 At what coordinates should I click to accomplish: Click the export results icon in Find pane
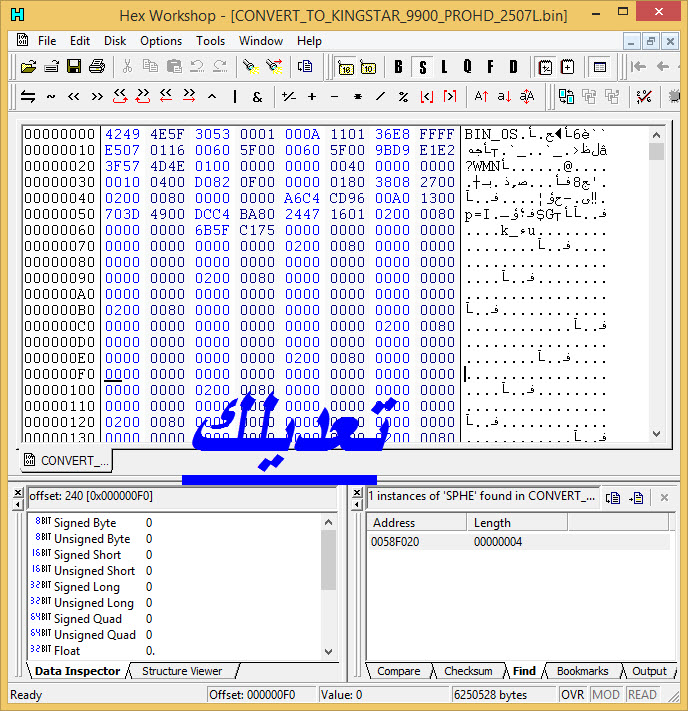(x=636, y=498)
